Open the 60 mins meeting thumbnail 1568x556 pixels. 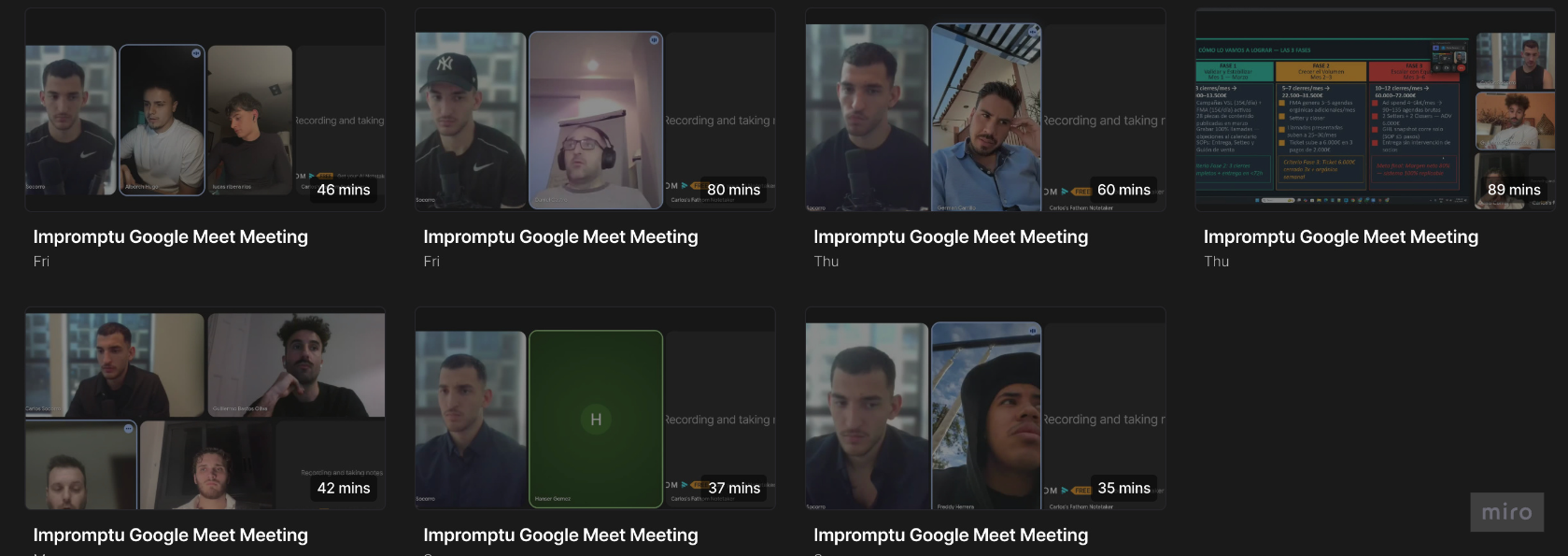coord(985,110)
